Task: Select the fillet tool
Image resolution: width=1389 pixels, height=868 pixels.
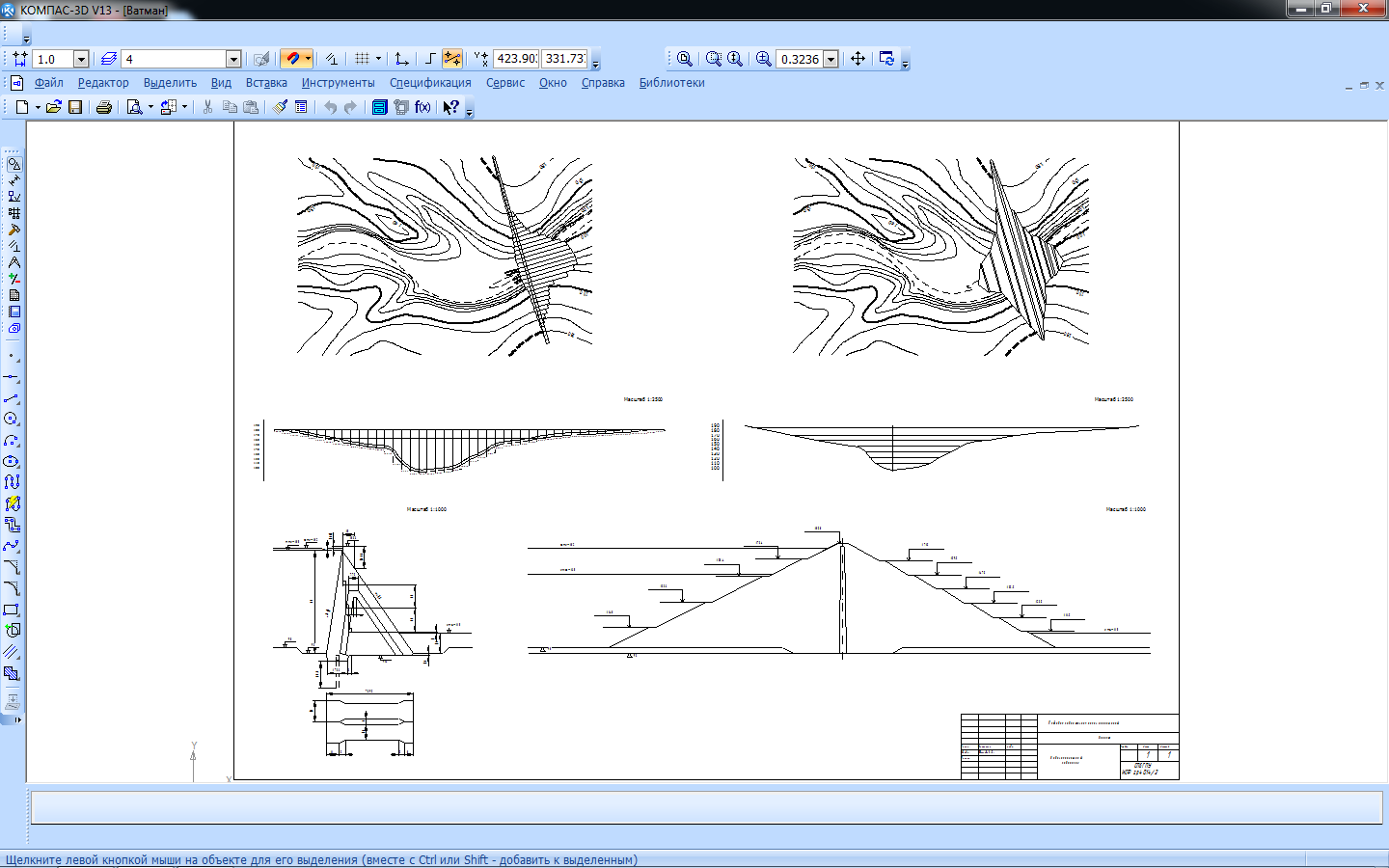Action: (12, 587)
